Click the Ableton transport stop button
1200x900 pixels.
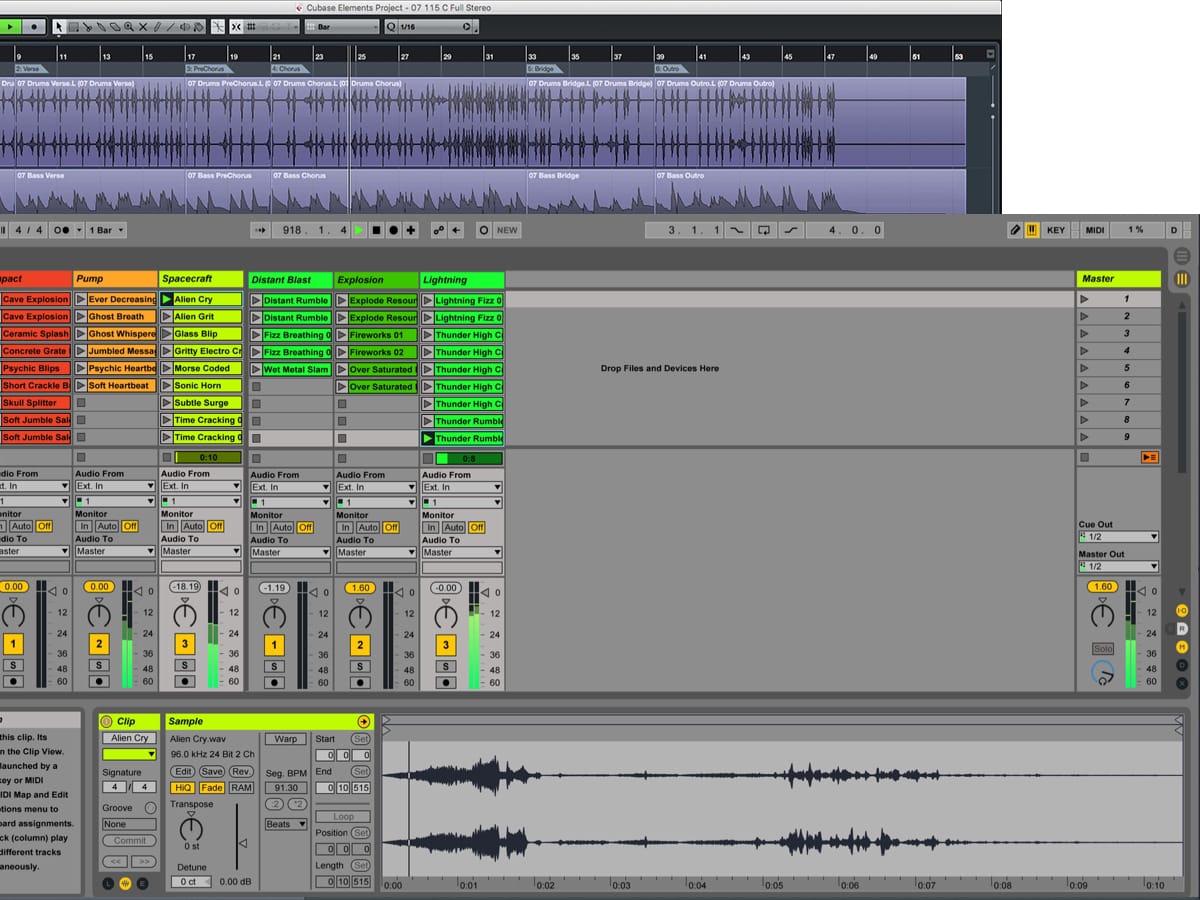(x=377, y=230)
